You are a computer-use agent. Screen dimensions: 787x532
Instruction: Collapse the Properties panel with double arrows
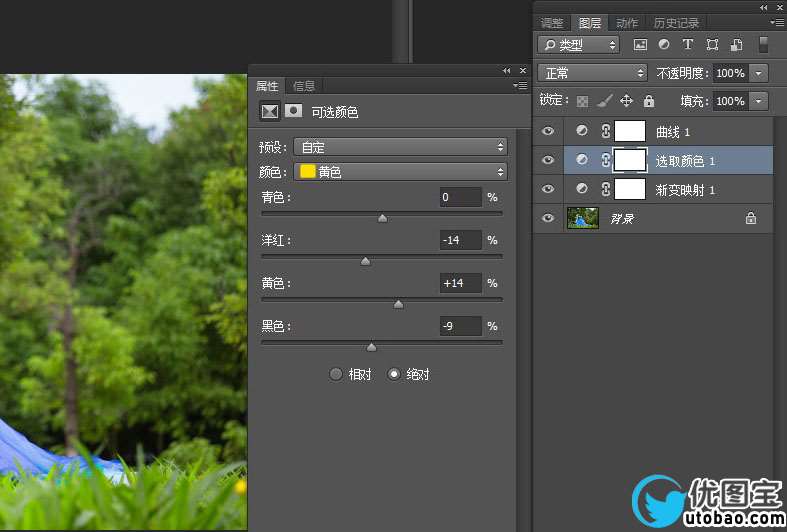tap(506, 71)
